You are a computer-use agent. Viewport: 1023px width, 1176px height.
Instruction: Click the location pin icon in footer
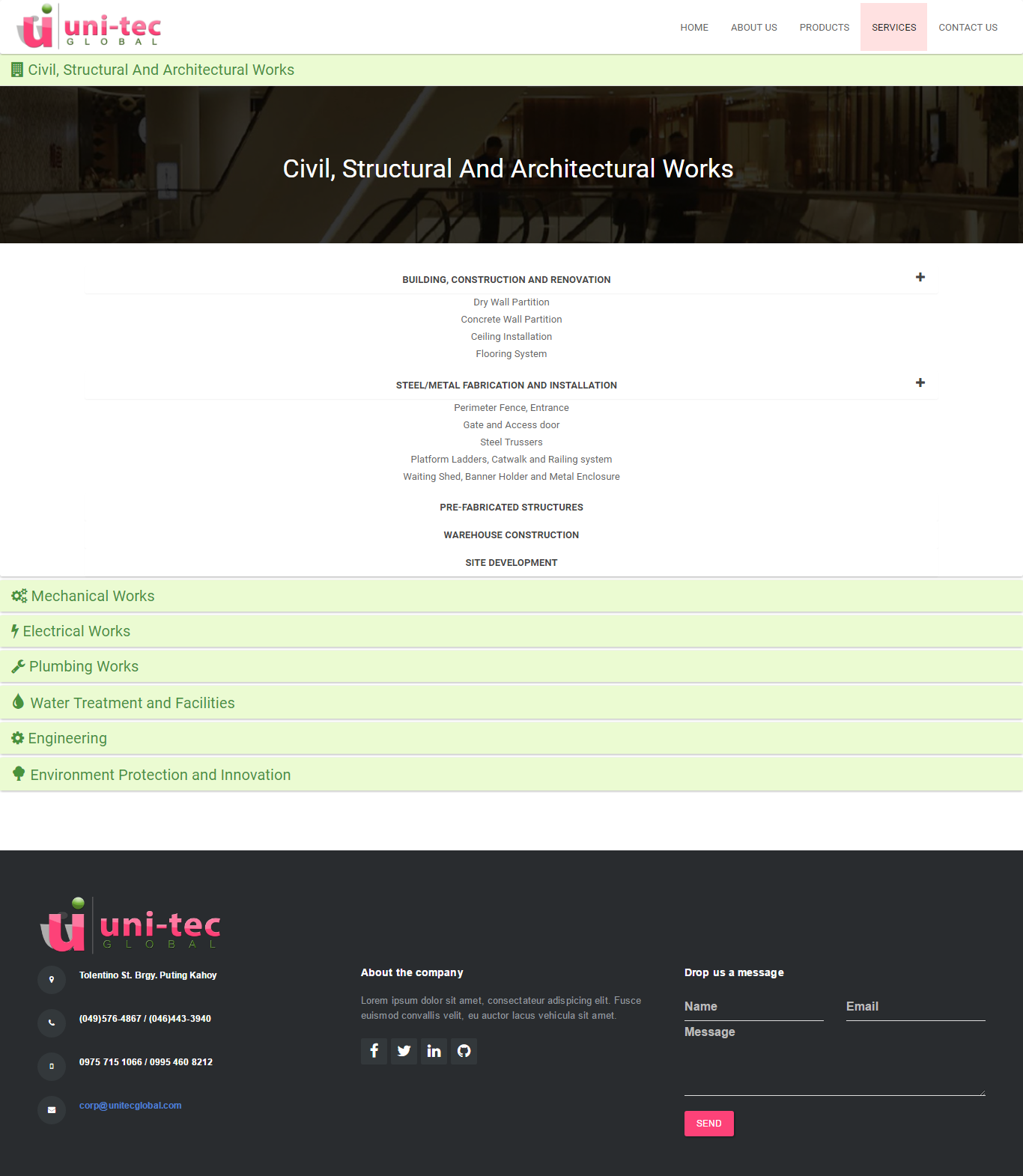52,980
